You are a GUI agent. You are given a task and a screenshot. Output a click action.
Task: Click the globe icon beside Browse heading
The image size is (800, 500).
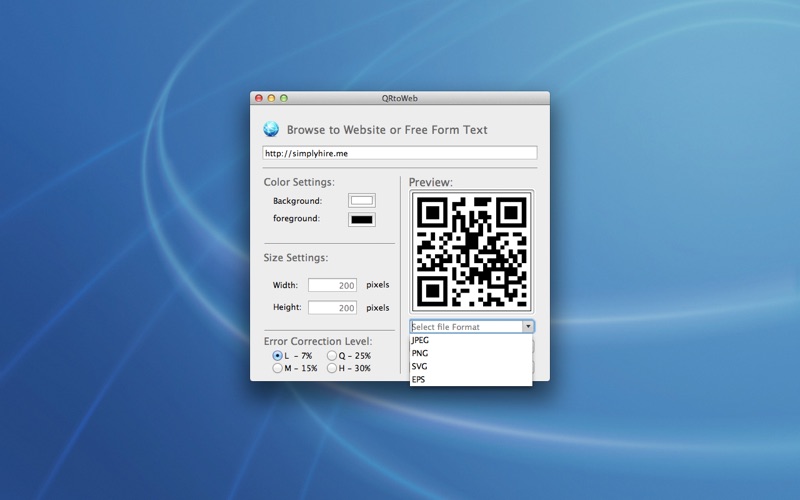click(271, 129)
